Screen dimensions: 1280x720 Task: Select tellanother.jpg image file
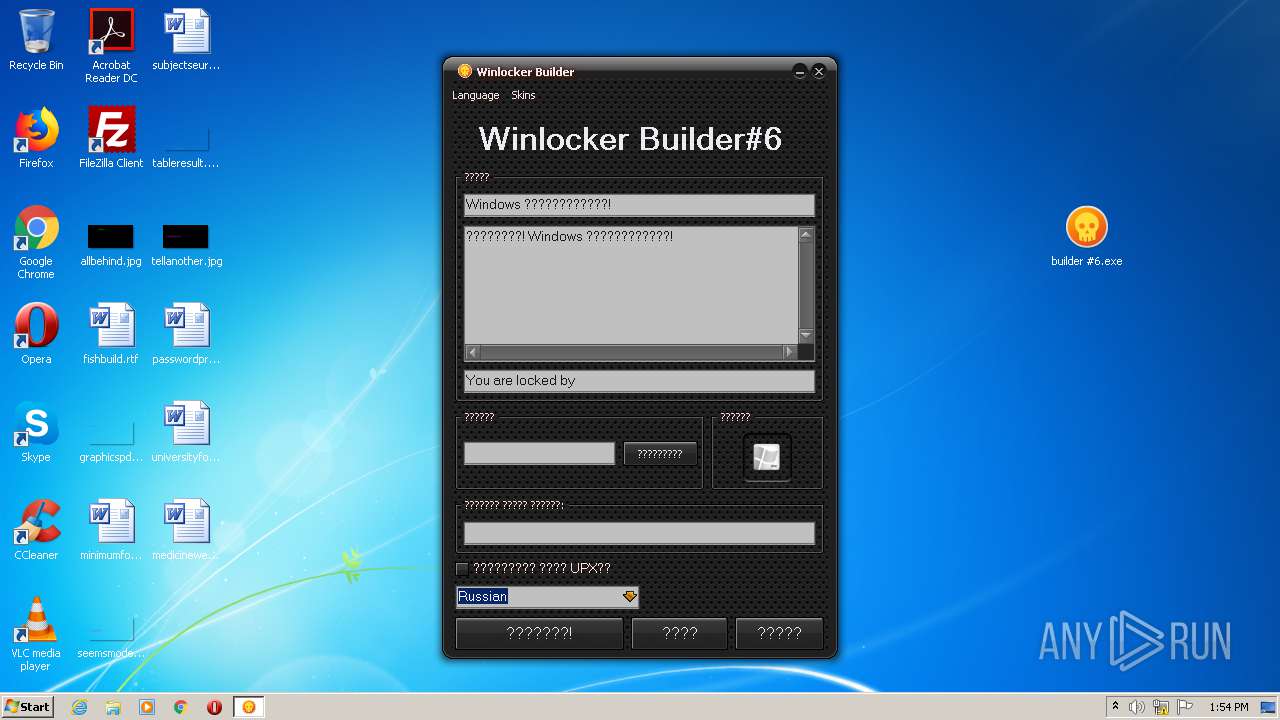tap(186, 245)
